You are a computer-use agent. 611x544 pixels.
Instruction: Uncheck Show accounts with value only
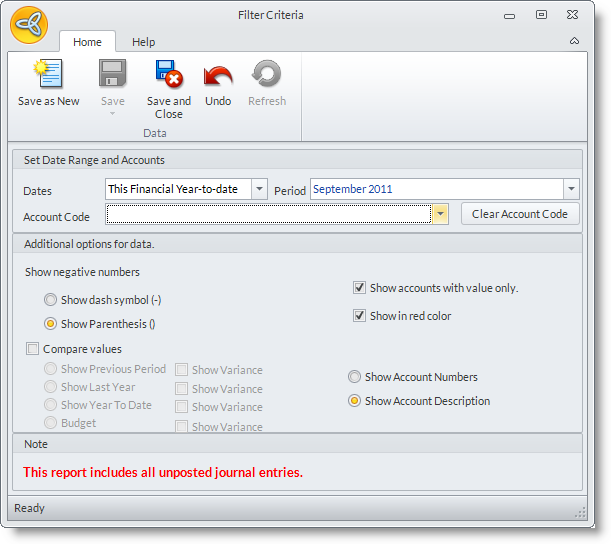click(x=359, y=288)
